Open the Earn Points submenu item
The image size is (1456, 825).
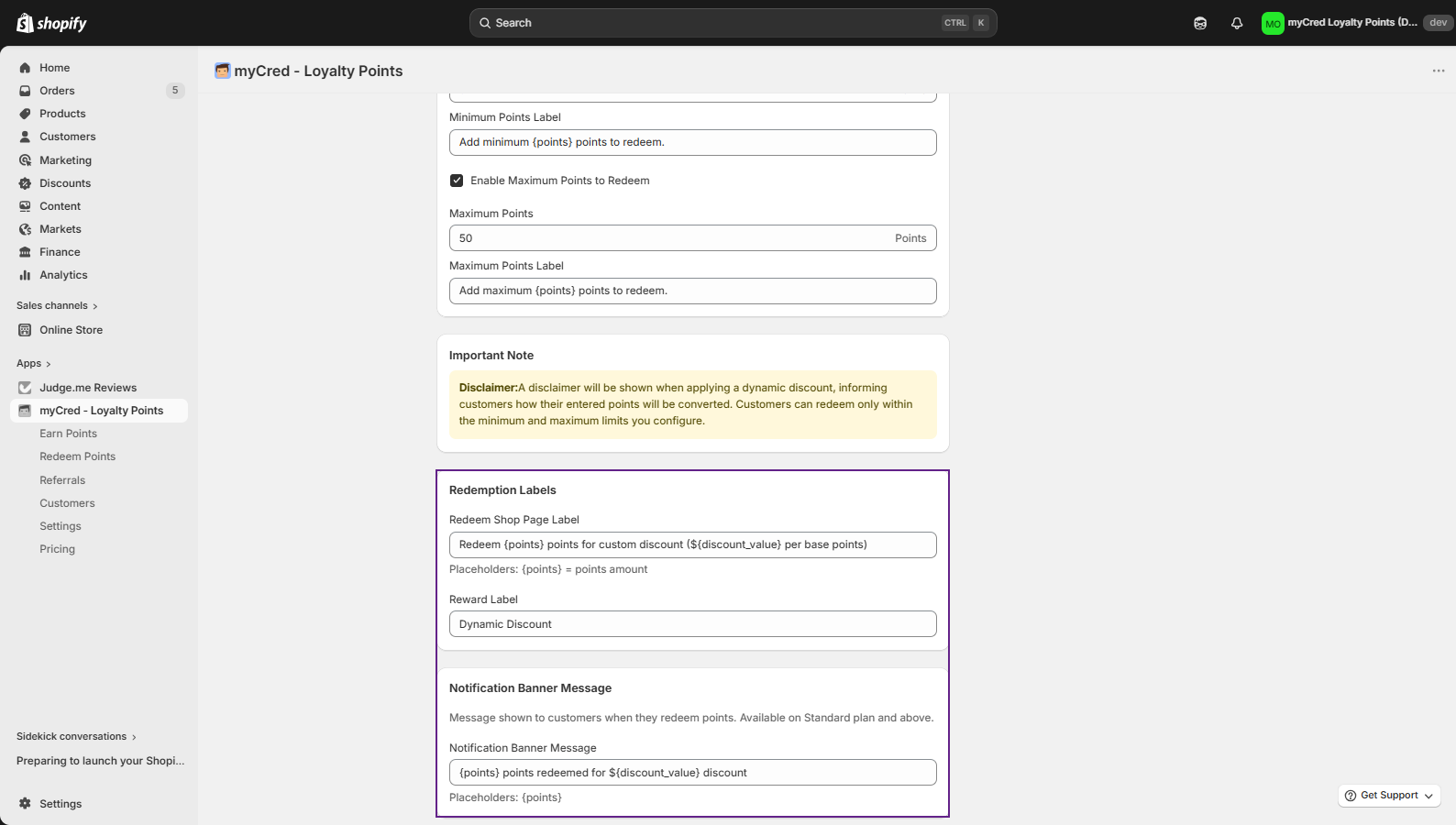pyautogui.click(x=68, y=434)
